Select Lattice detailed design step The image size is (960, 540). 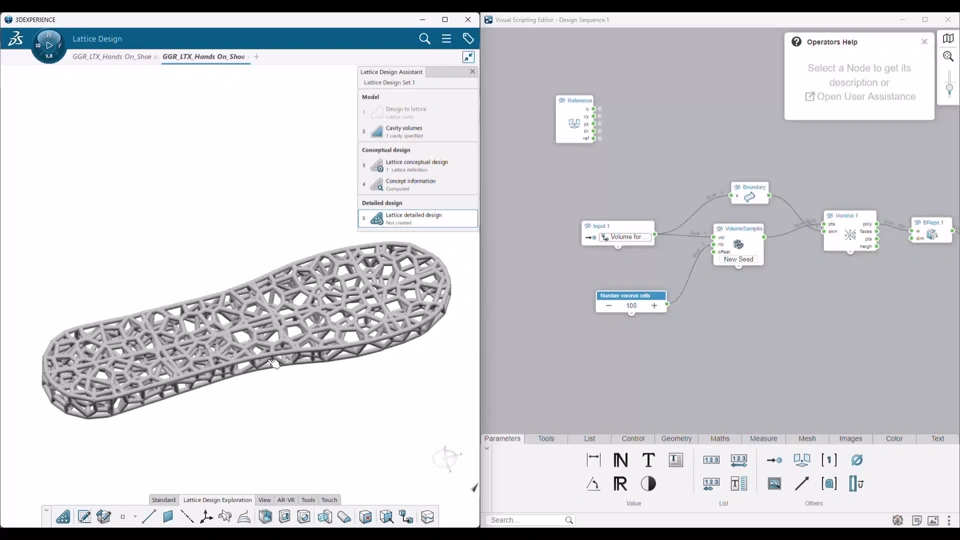pos(418,219)
